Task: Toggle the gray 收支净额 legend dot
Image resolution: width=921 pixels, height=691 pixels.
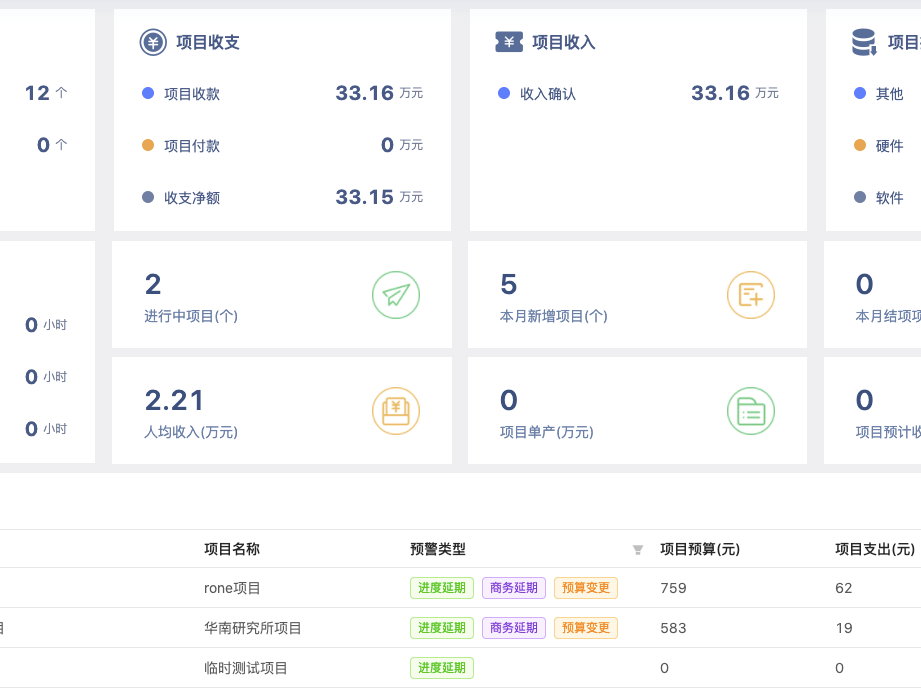Action: (x=148, y=197)
